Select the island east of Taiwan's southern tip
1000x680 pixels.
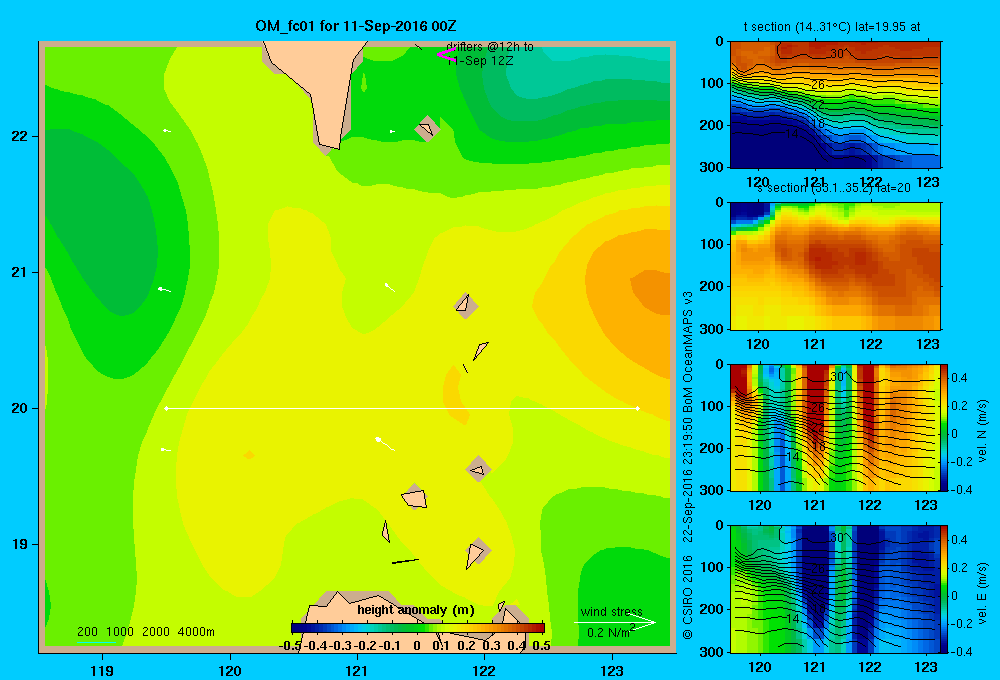(x=427, y=128)
